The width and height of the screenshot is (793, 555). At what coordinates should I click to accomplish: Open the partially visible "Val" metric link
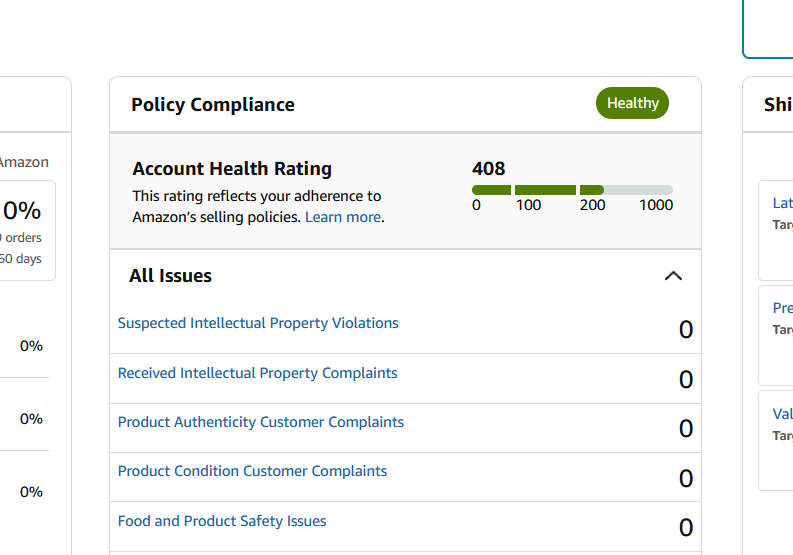click(x=782, y=413)
